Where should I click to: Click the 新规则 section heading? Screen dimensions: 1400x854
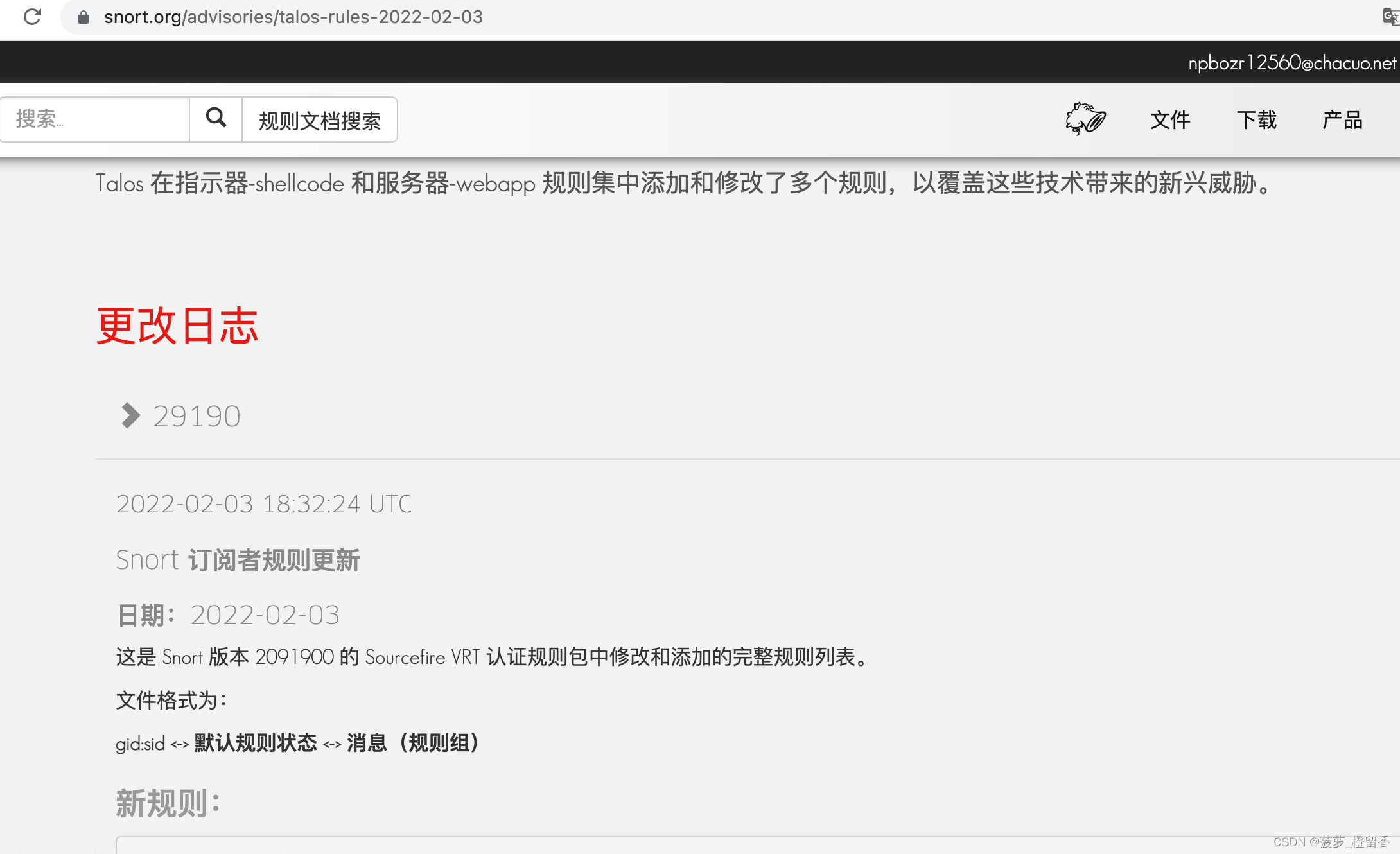pyautogui.click(x=168, y=803)
